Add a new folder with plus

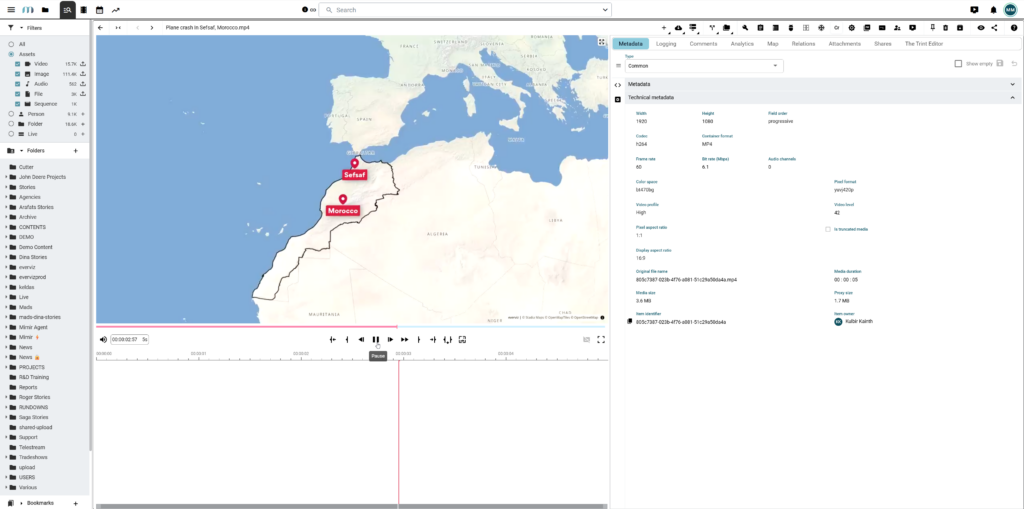(x=75, y=150)
